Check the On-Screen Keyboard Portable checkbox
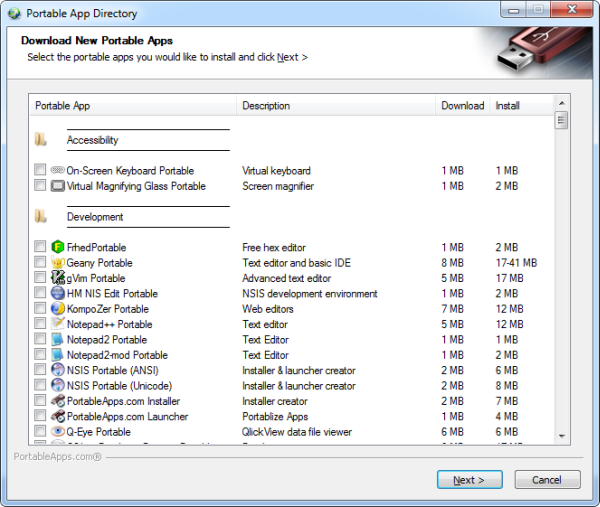This screenshot has height=507, width=600. [40, 170]
